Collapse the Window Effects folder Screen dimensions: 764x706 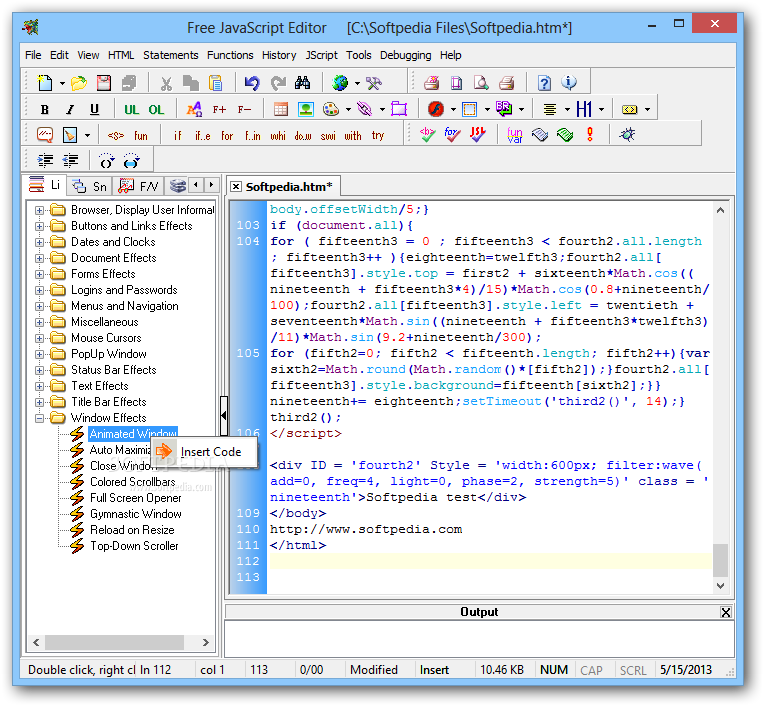39,418
